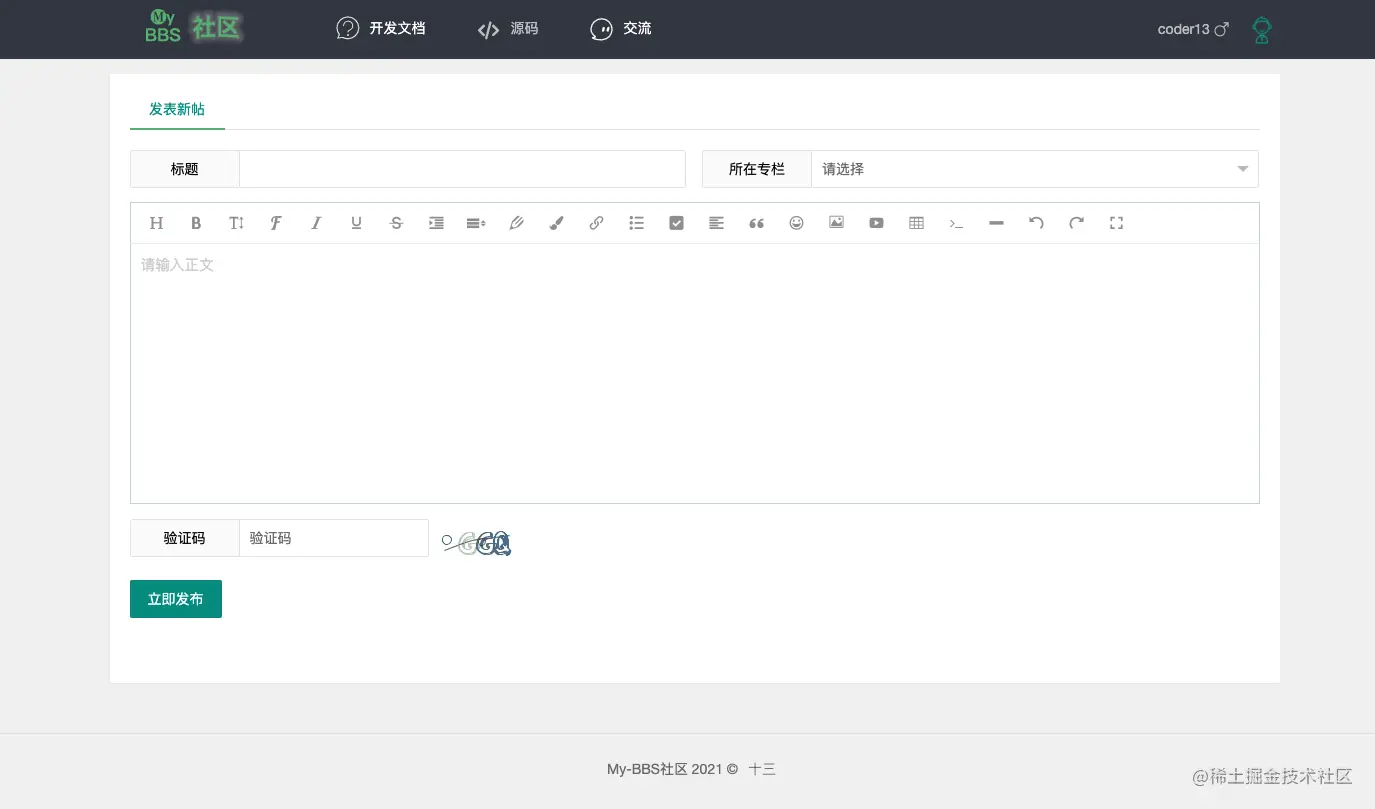Open the list tool
The width and height of the screenshot is (1375, 809).
pos(636,223)
